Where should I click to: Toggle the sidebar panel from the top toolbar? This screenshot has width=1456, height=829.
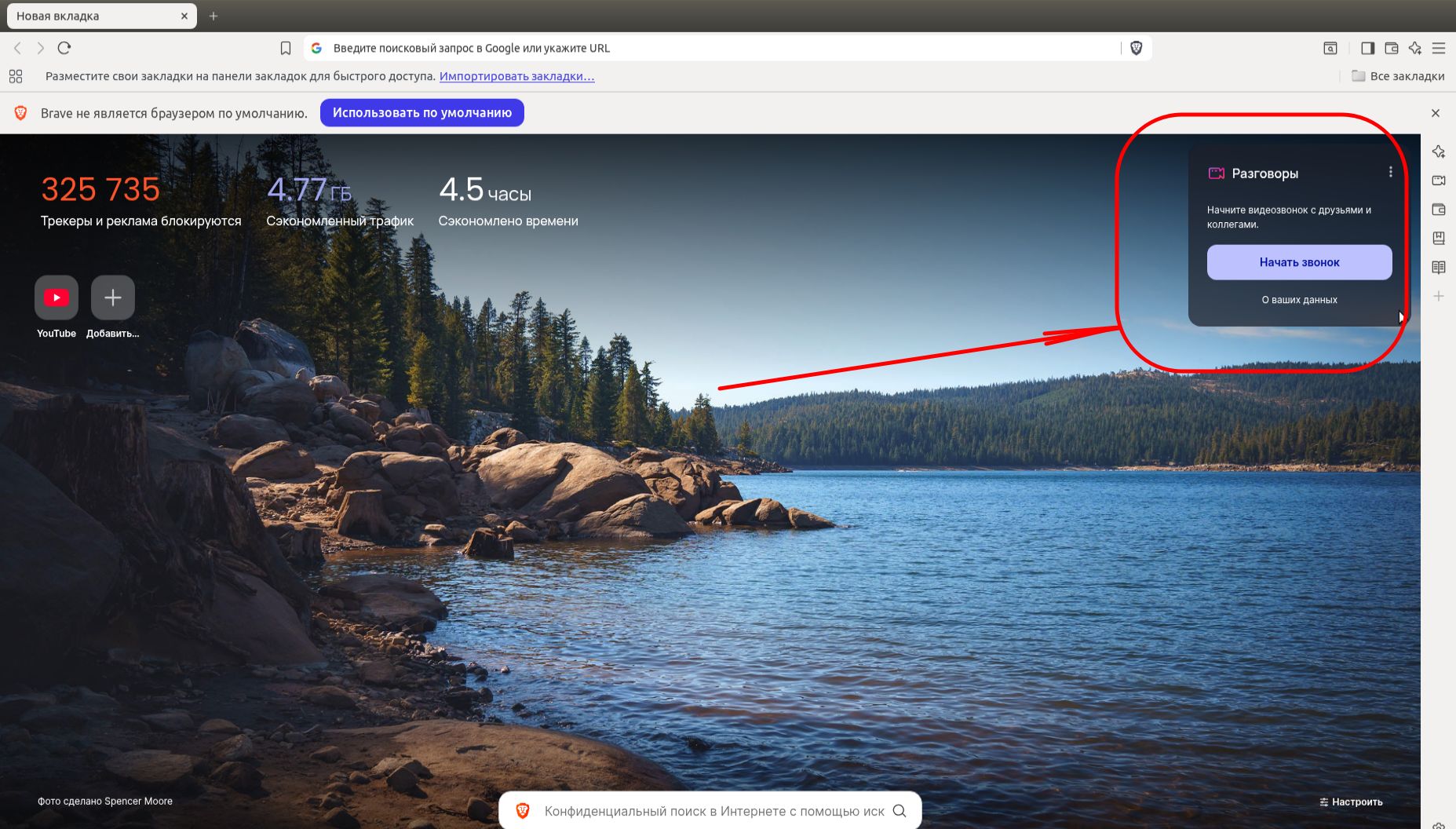point(1367,48)
